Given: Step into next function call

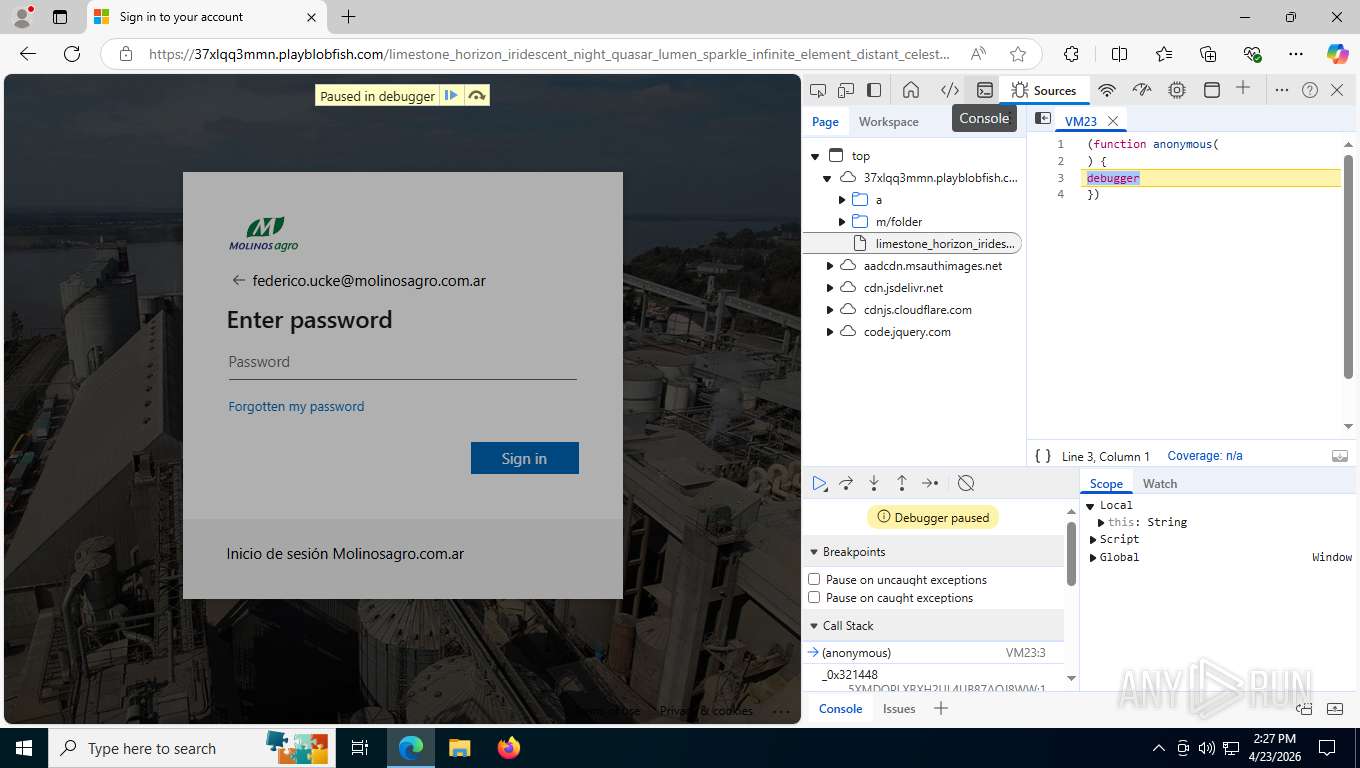Looking at the screenshot, I should pos(874,483).
